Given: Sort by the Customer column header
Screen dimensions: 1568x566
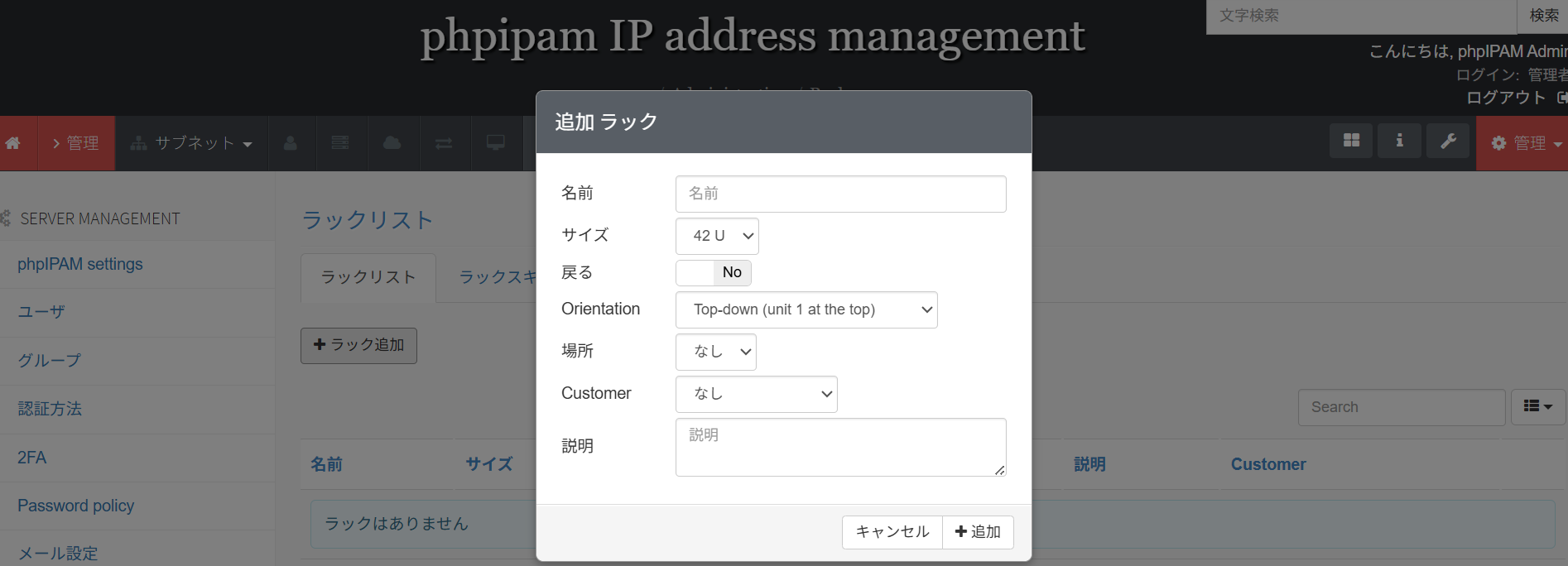Looking at the screenshot, I should [1268, 464].
